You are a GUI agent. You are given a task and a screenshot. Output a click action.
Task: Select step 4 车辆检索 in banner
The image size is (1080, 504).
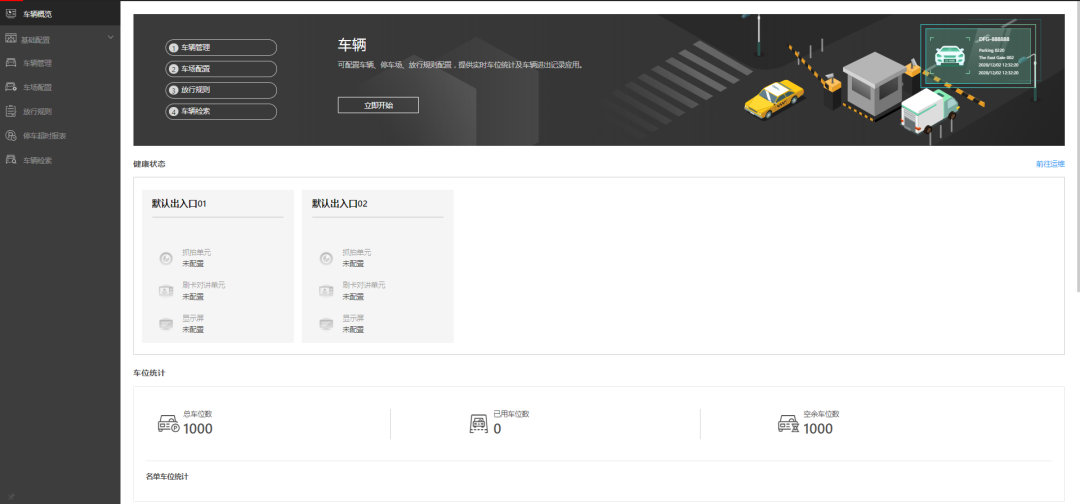click(221, 112)
